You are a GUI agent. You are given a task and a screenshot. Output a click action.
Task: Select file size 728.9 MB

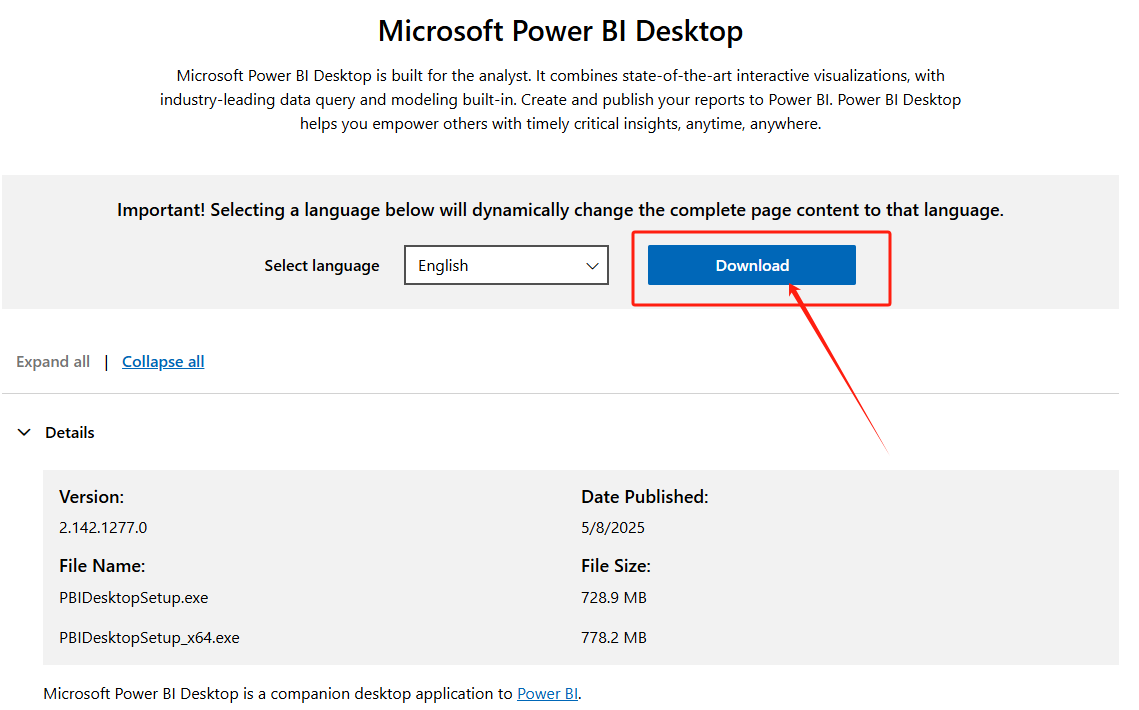(x=613, y=597)
